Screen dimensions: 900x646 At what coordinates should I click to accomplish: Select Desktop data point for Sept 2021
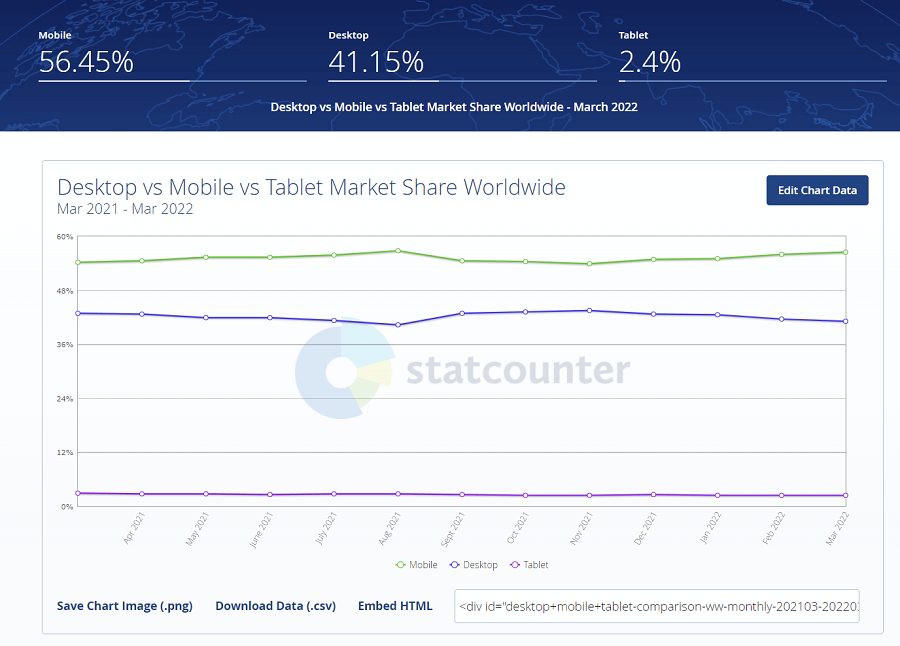click(462, 314)
